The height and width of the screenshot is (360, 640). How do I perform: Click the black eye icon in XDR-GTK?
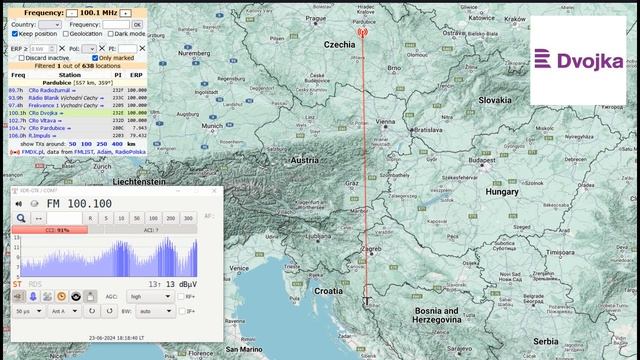pyautogui.click(x=76, y=297)
